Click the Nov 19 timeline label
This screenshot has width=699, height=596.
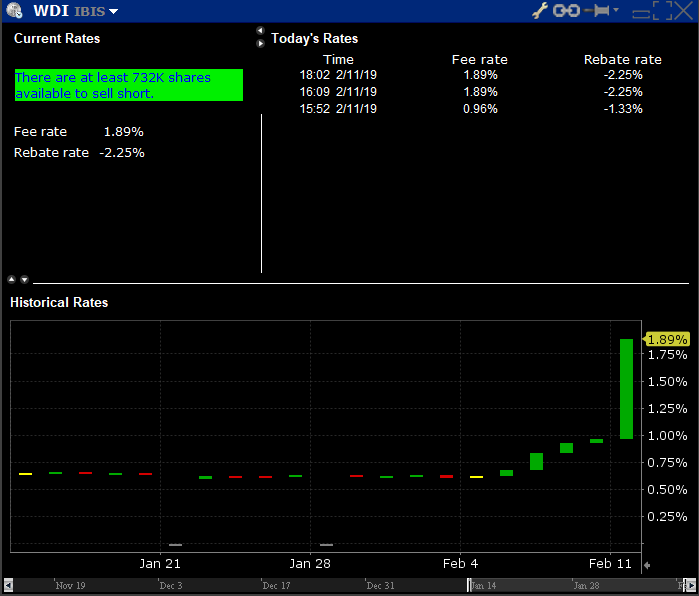(x=70, y=585)
